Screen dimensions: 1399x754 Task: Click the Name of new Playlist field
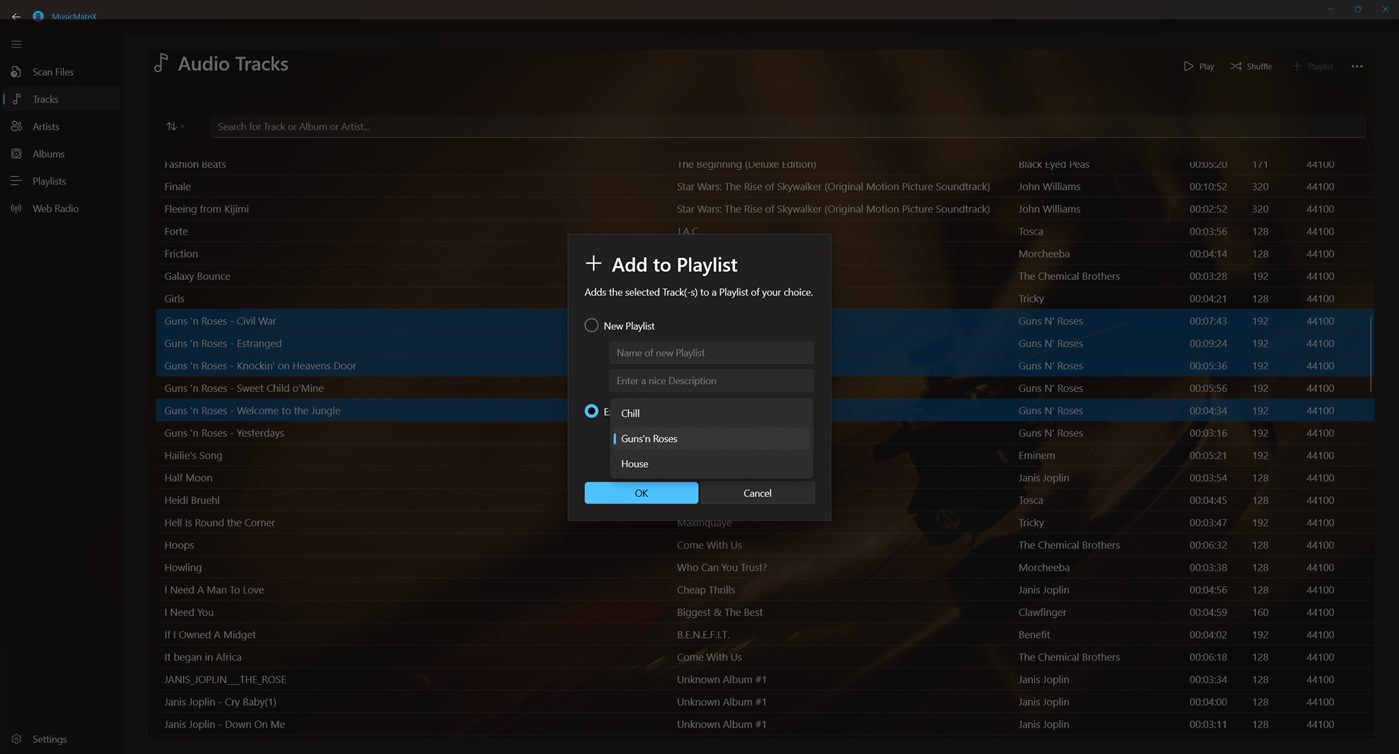pyautogui.click(x=711, y=353)
